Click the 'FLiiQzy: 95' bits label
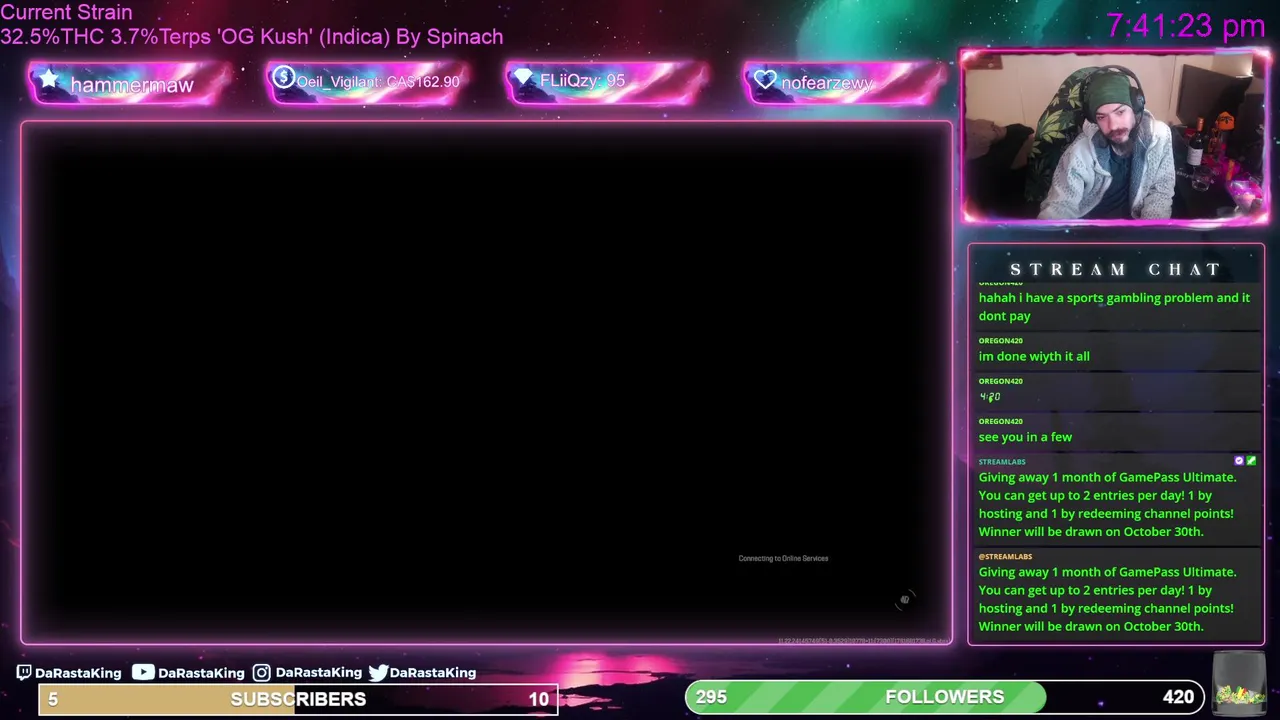Screen dimensions: 1280x720 [582, 81]
